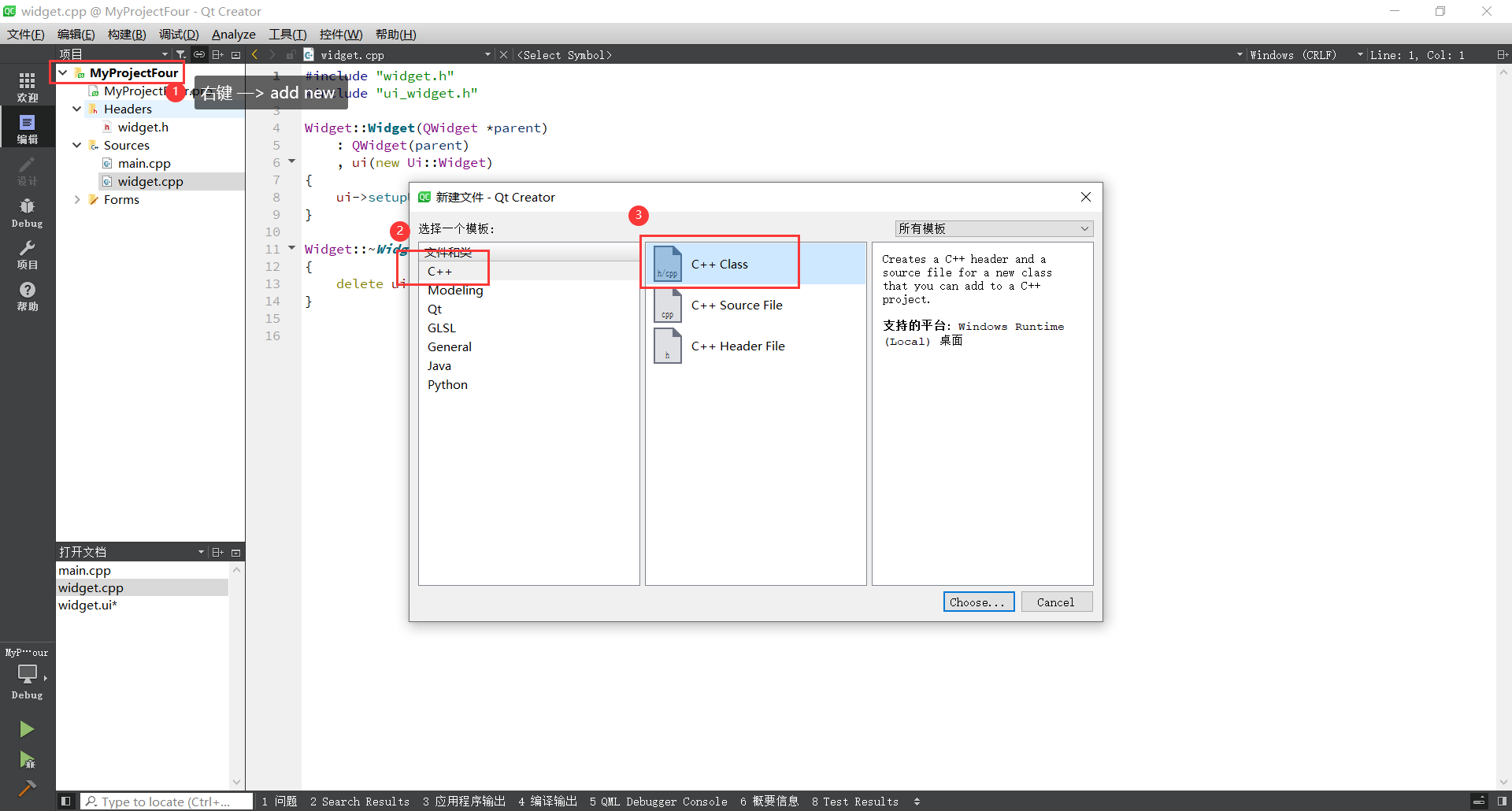Close widget.cpp document with X icon
The image size is (1512, 811).
(504, 54)
